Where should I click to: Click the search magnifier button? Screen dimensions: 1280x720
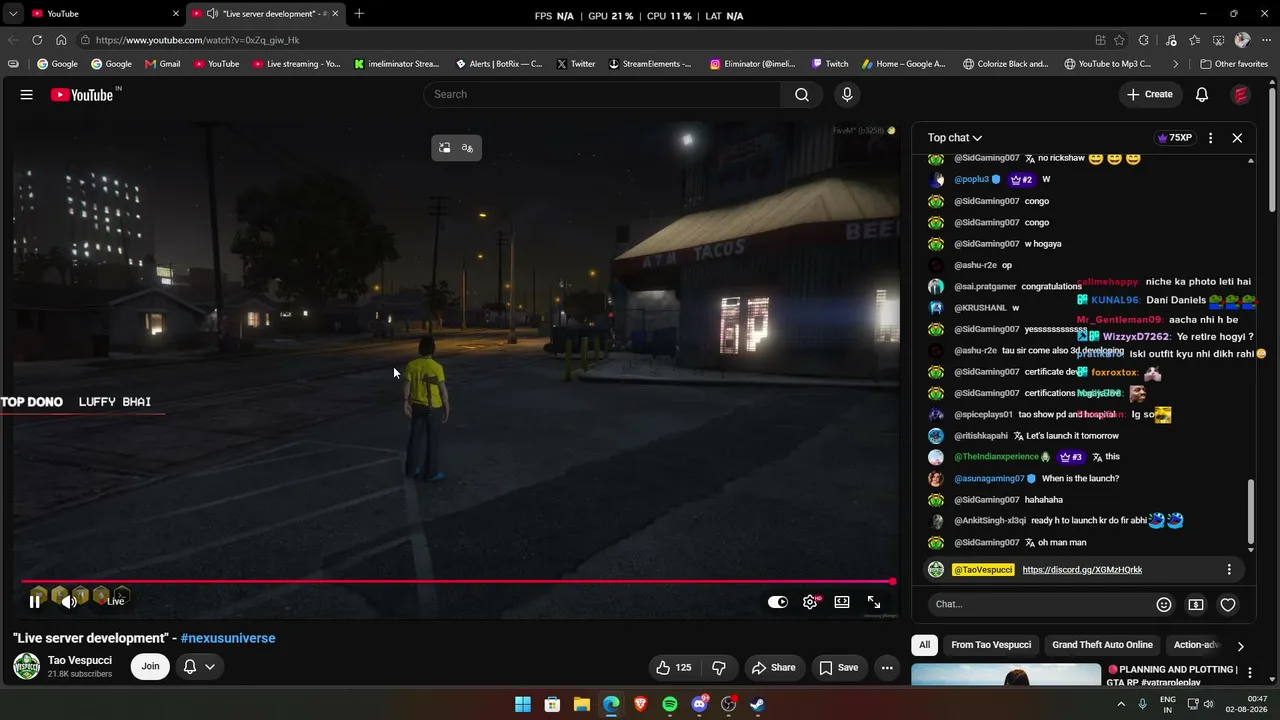coord(802,94)
